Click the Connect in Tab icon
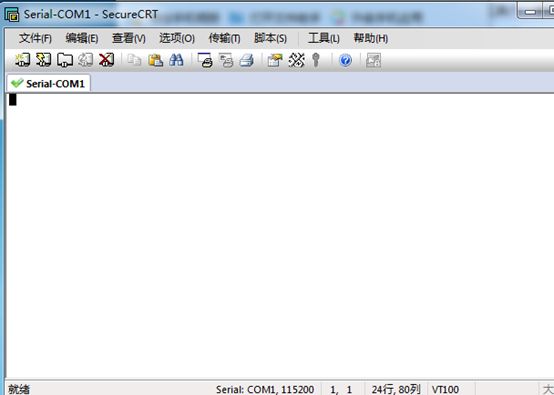Screen dimensions: 554x395 coord(65,60)
